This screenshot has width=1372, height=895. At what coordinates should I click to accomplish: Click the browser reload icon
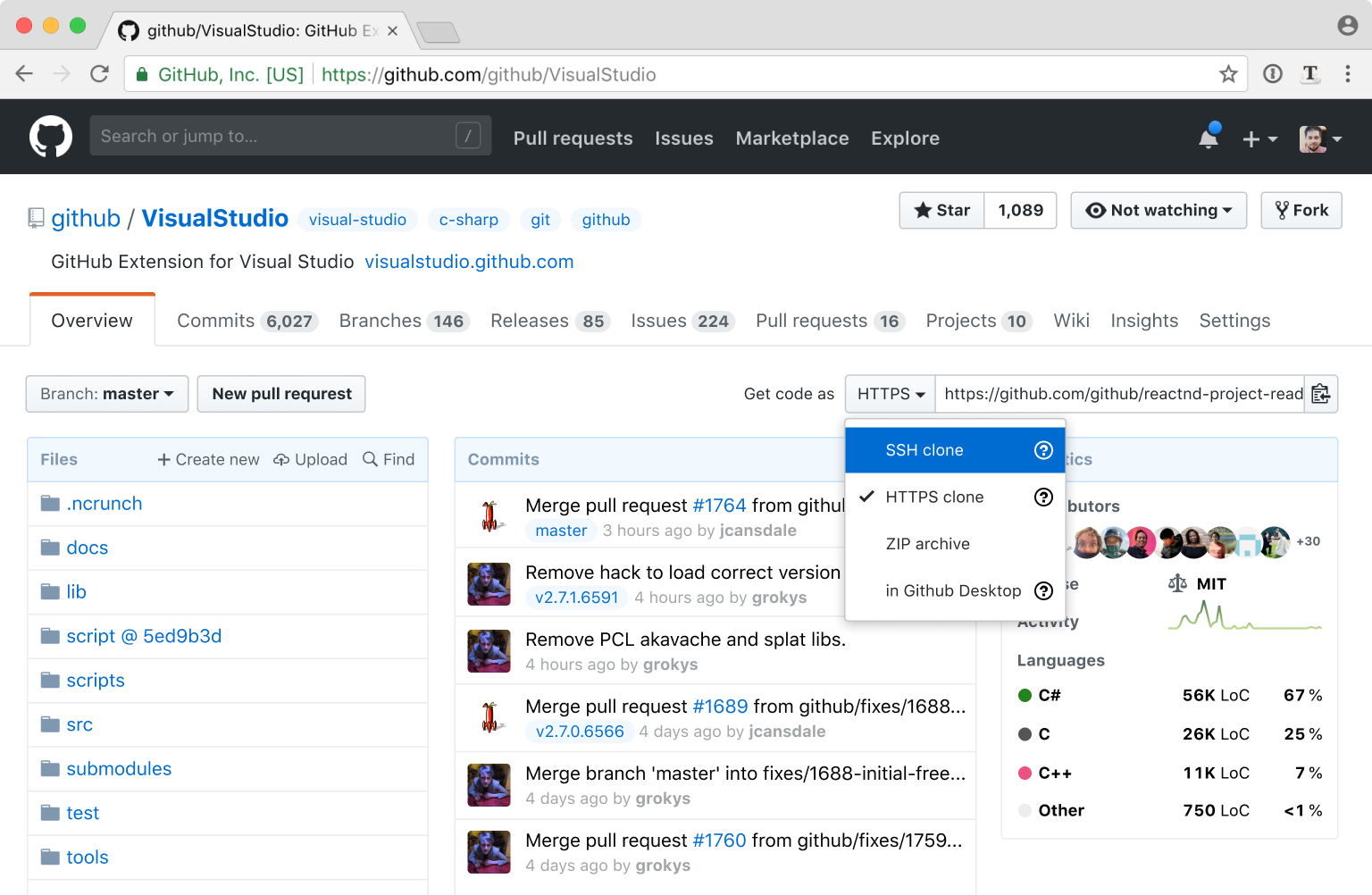(x=99, y=74)
